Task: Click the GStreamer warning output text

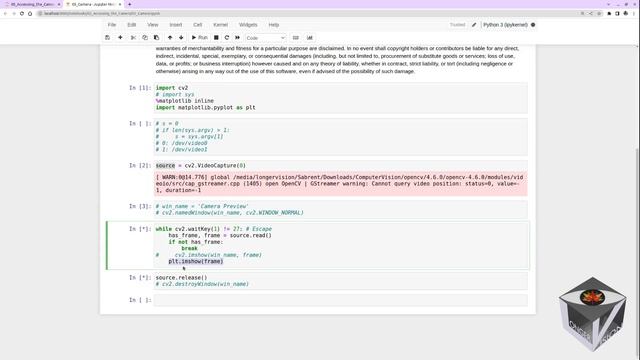Action: (340, 184)
